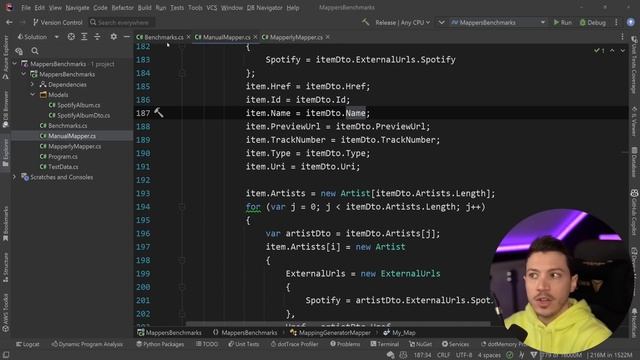Close the Benchmarks.cs tab
Image resolution: width=640 pixels, height=360 pixels.
(188, 37)
